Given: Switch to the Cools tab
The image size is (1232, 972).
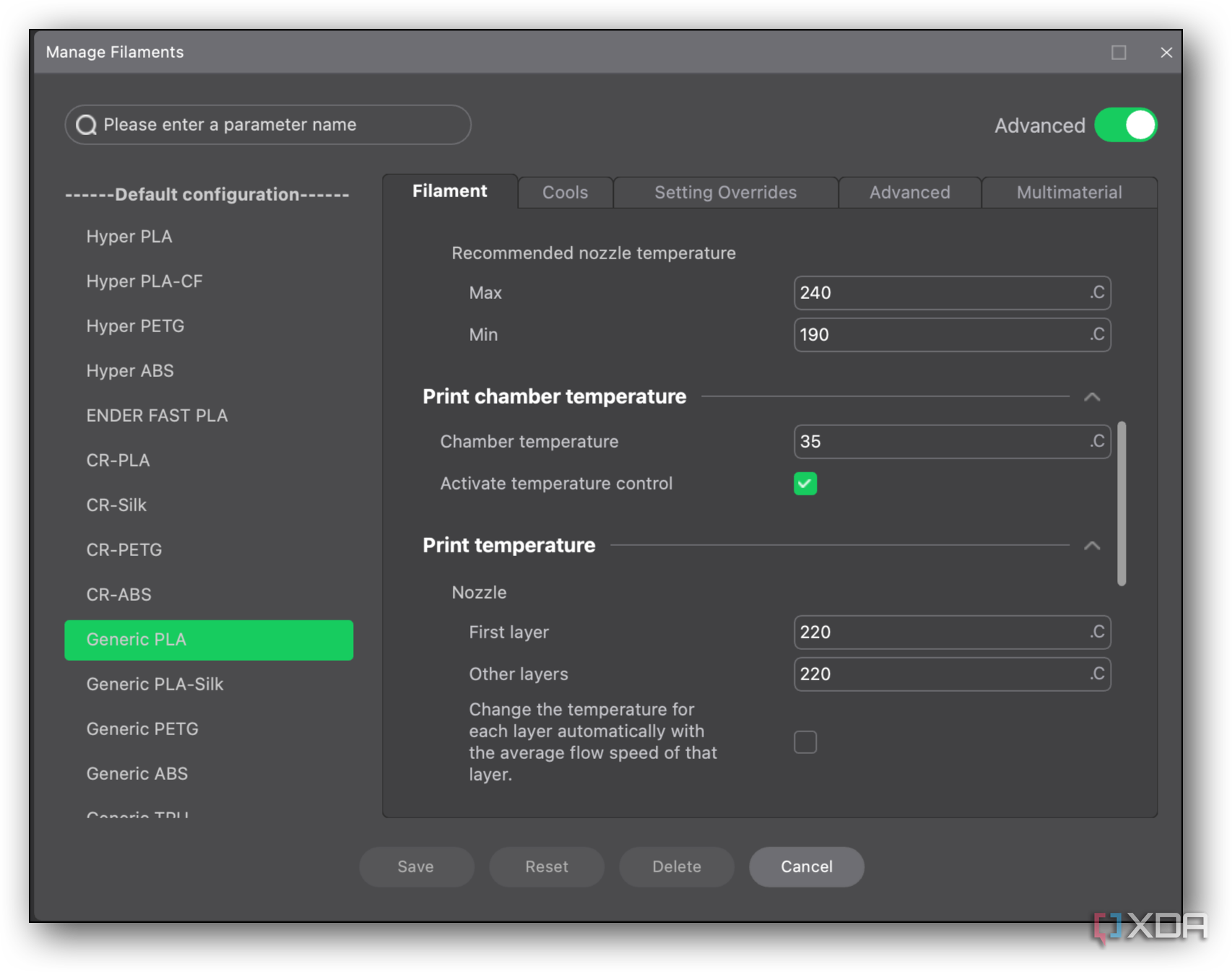Looking at the screenshot, I should pyautogui.click(x=565, y=192).
